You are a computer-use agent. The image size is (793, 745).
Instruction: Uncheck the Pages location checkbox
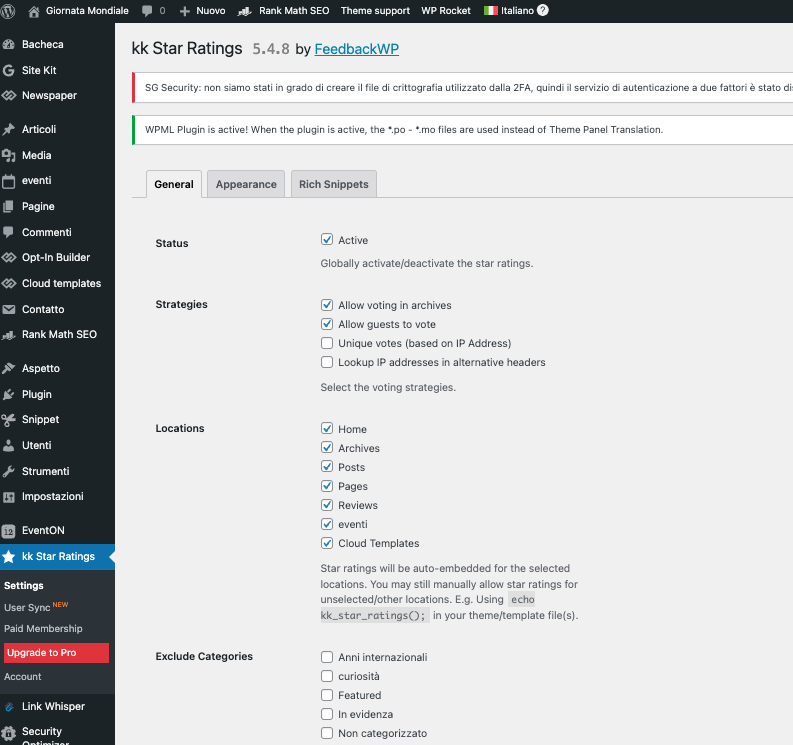[x=327, y=486]
